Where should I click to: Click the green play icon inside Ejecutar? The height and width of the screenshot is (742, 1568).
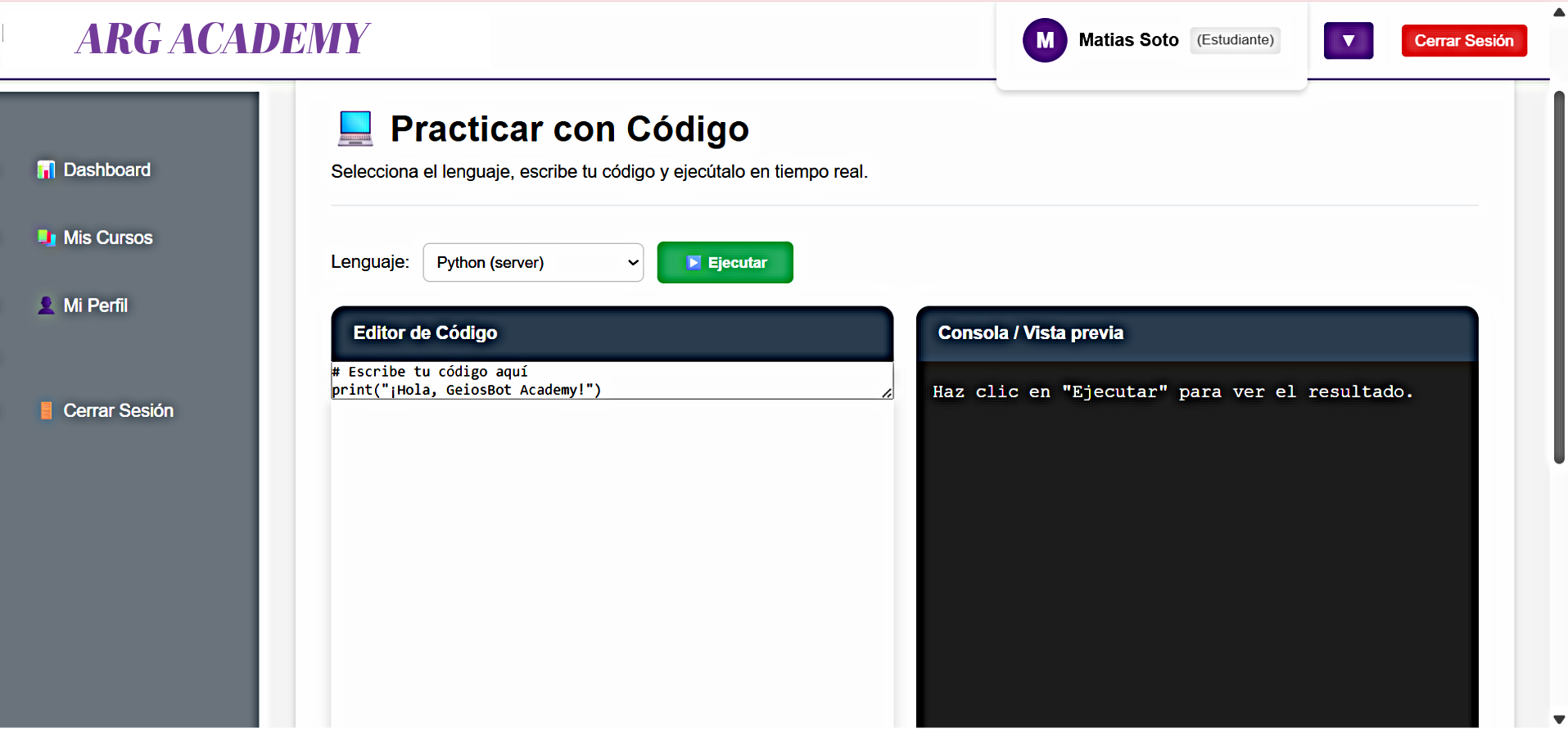[694, 262]
